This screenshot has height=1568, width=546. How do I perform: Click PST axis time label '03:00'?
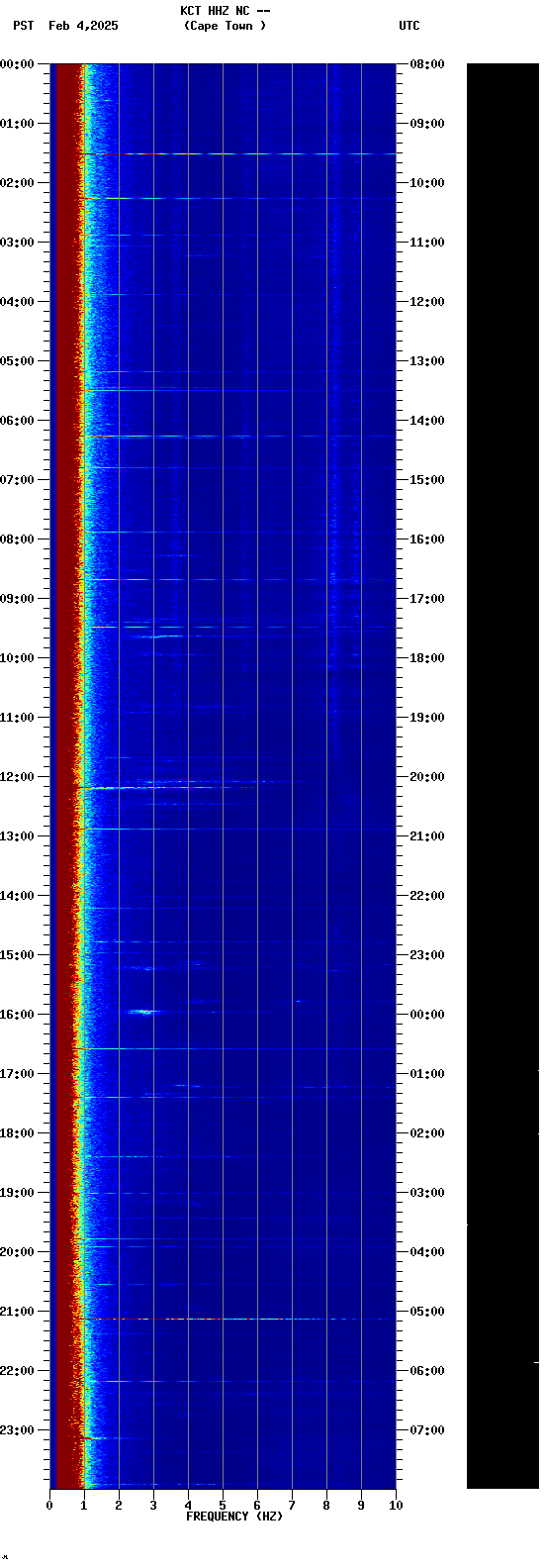click(x=18, y=243)
